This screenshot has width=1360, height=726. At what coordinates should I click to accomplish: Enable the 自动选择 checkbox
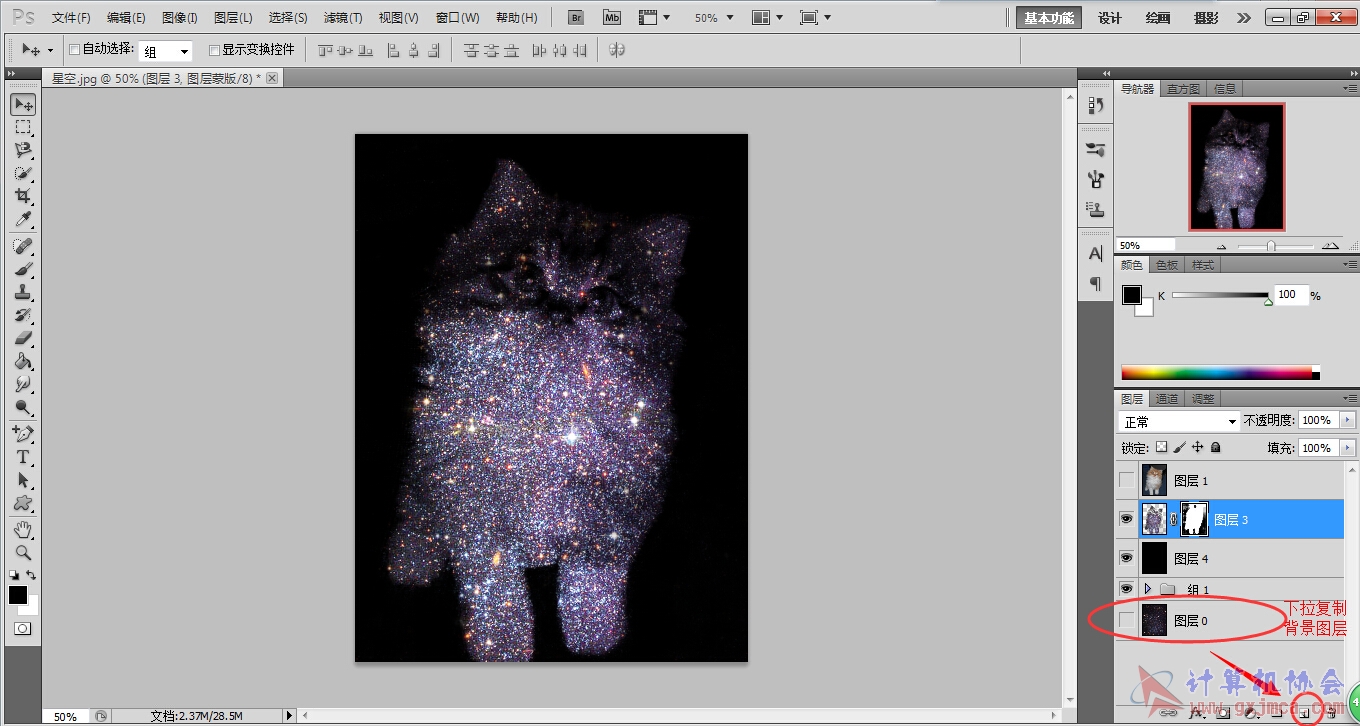[74, 49]
